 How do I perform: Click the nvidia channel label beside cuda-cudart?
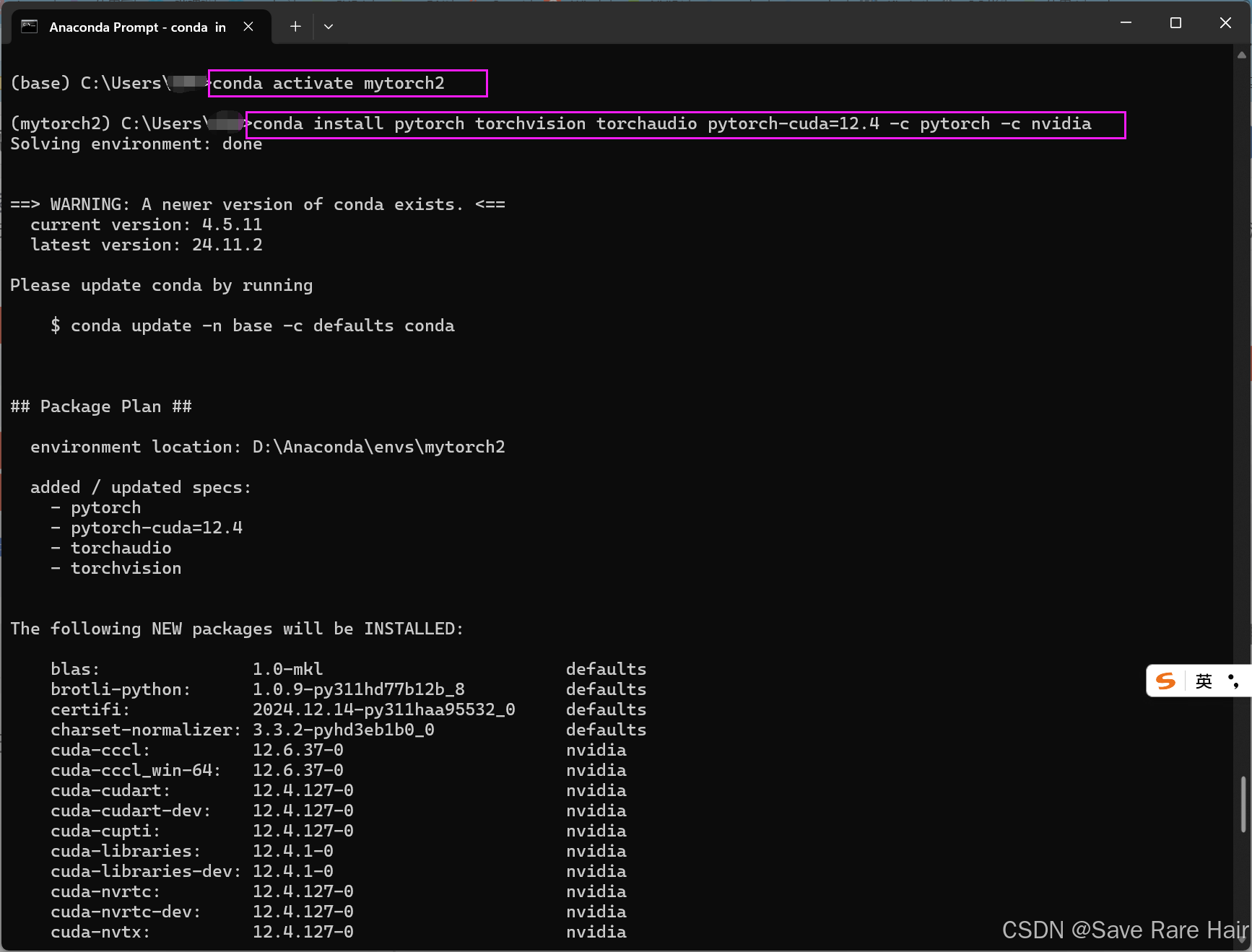596,790
